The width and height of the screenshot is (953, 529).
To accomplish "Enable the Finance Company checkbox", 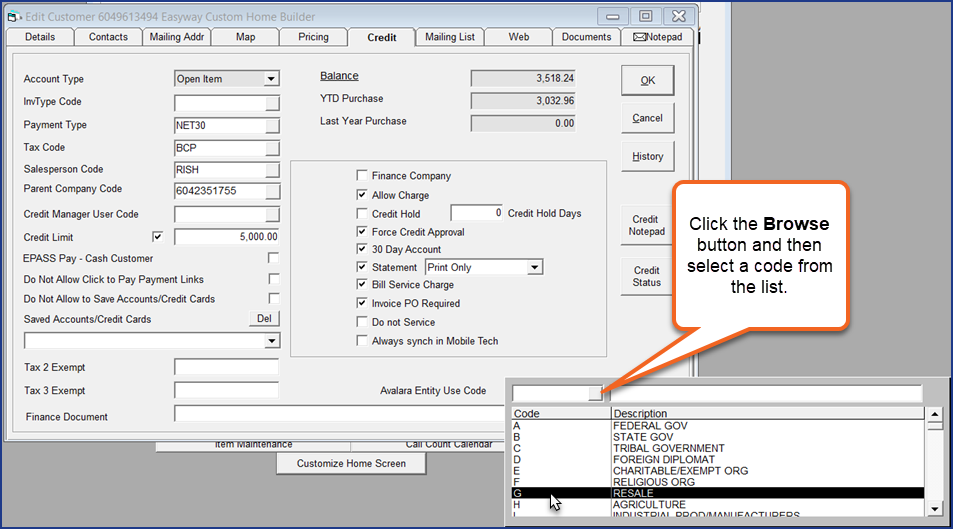I will pyautogui.click(x=362, y=176).
